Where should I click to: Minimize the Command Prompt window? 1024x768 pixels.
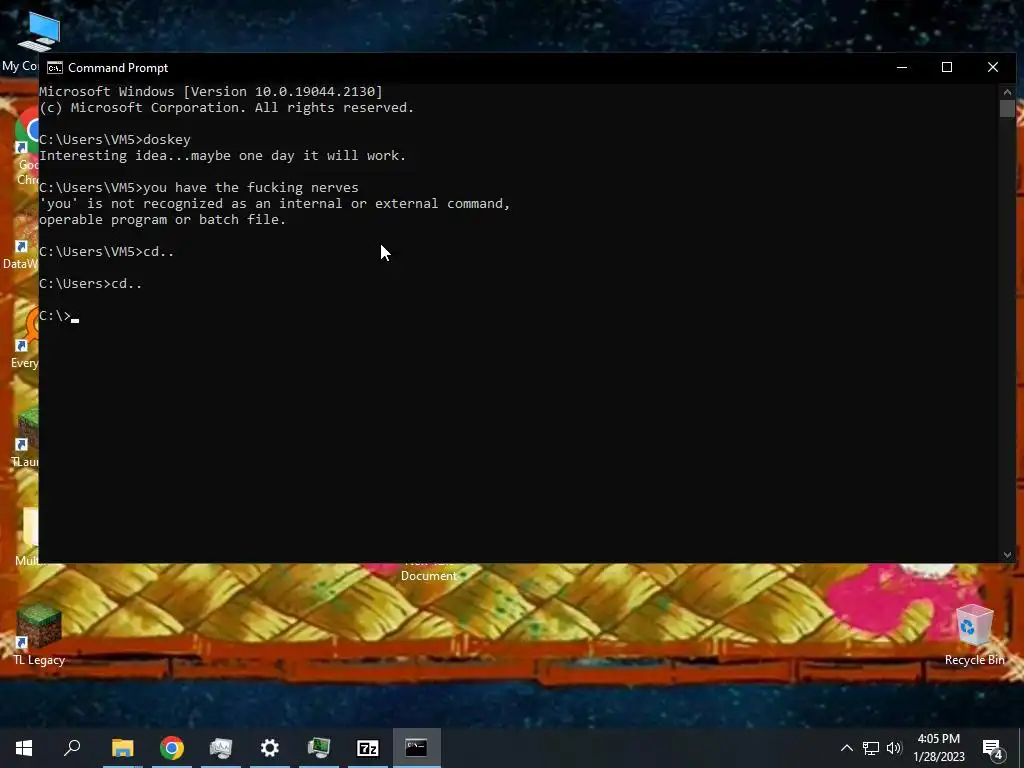(902, 67)
